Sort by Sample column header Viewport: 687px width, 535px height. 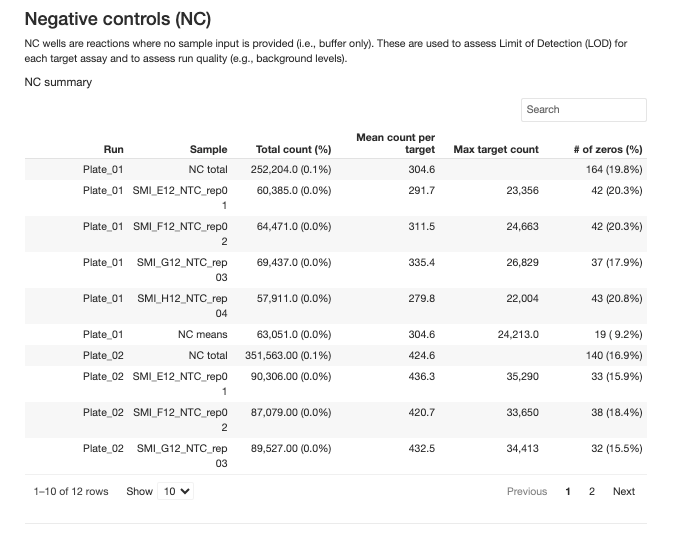coord(208,149)
